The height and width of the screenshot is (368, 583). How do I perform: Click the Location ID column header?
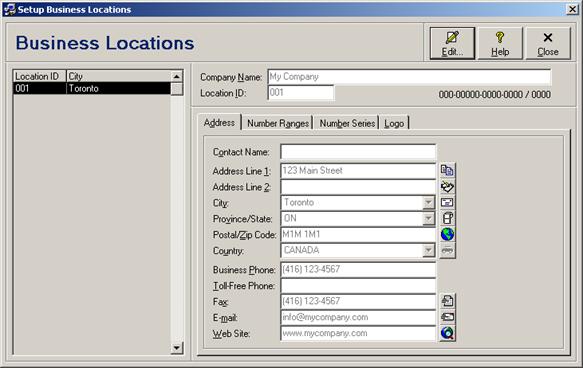[39, 76]
